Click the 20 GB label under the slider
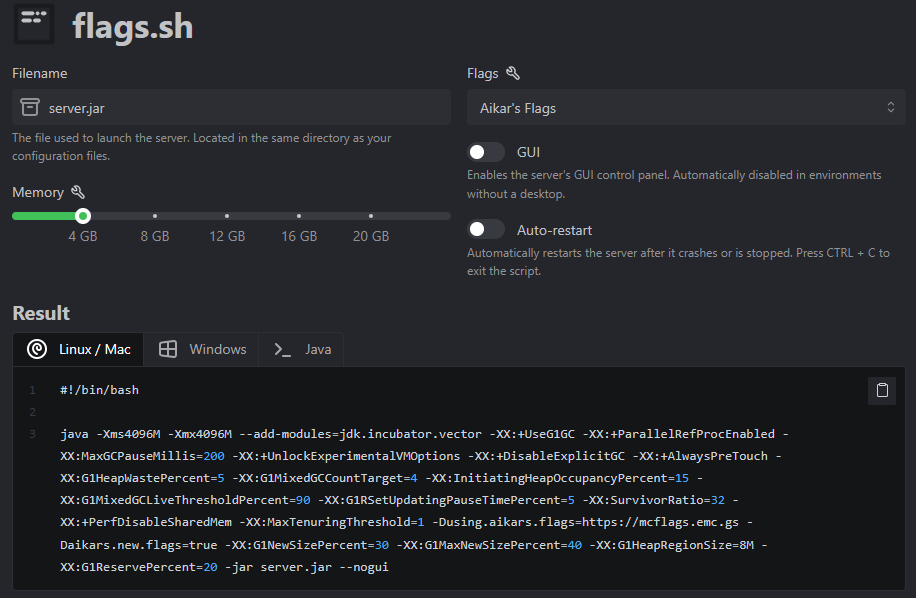Image resolution: width=916 pixels, height=598 pixels. point(371,236)
